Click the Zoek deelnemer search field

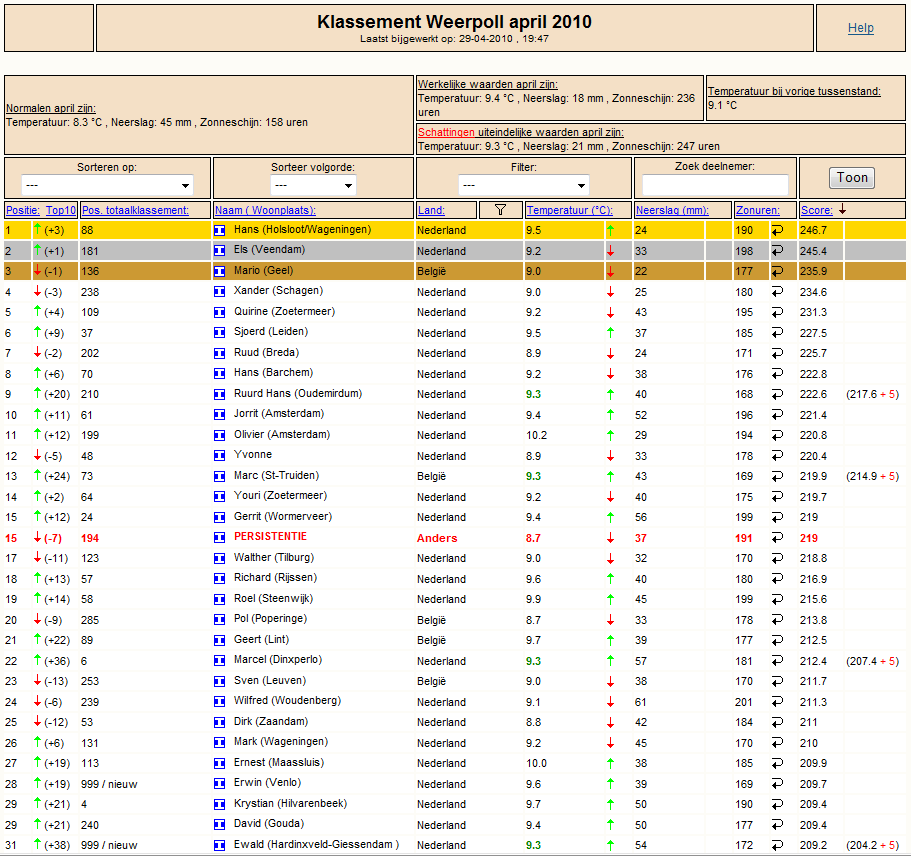(715, 185)
